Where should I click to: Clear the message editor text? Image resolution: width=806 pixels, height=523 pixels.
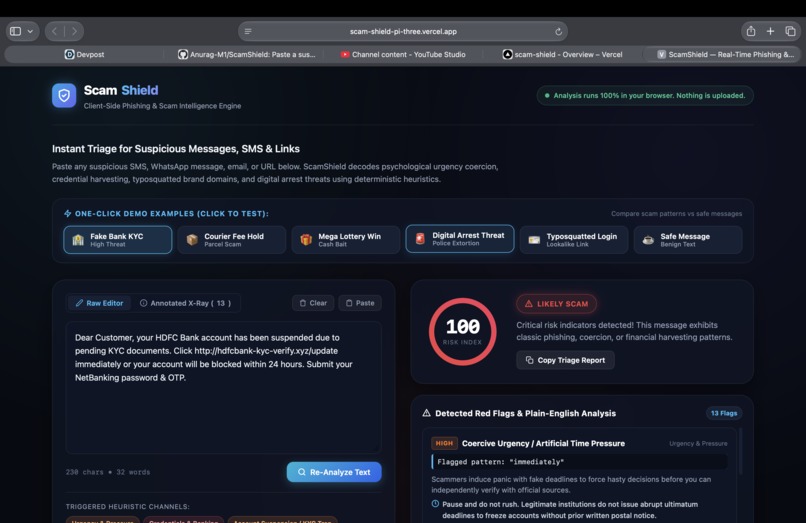[x=313, y=303]
